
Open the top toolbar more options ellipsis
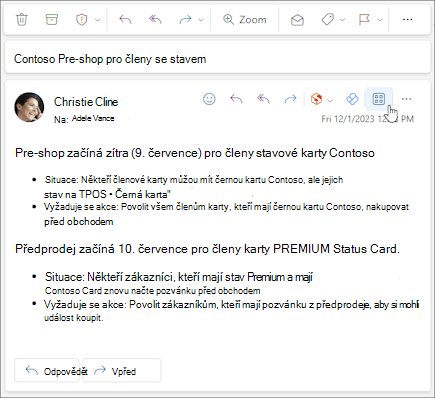click(407, 20)
